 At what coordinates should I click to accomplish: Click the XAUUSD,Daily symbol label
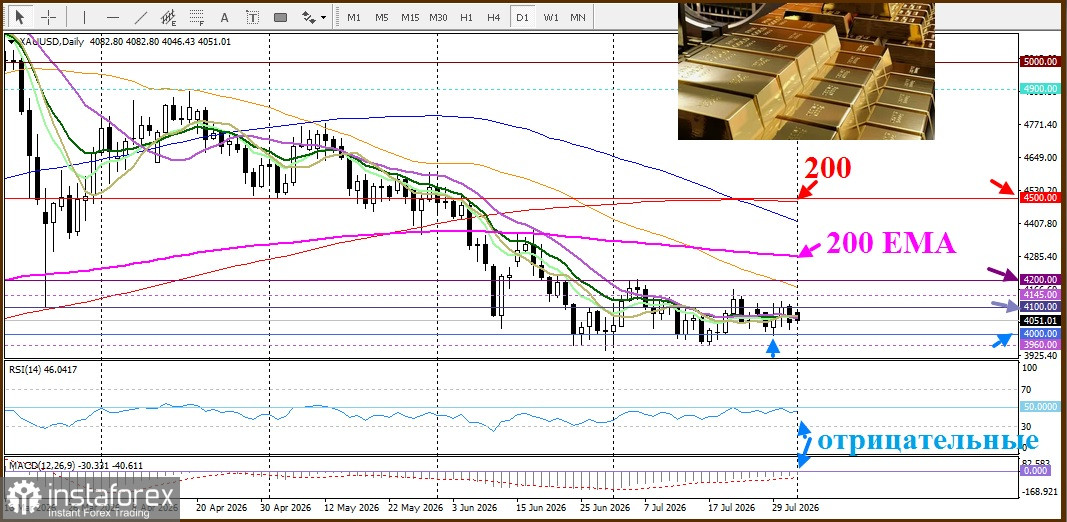pyautogui.click(x=50, y=42)
